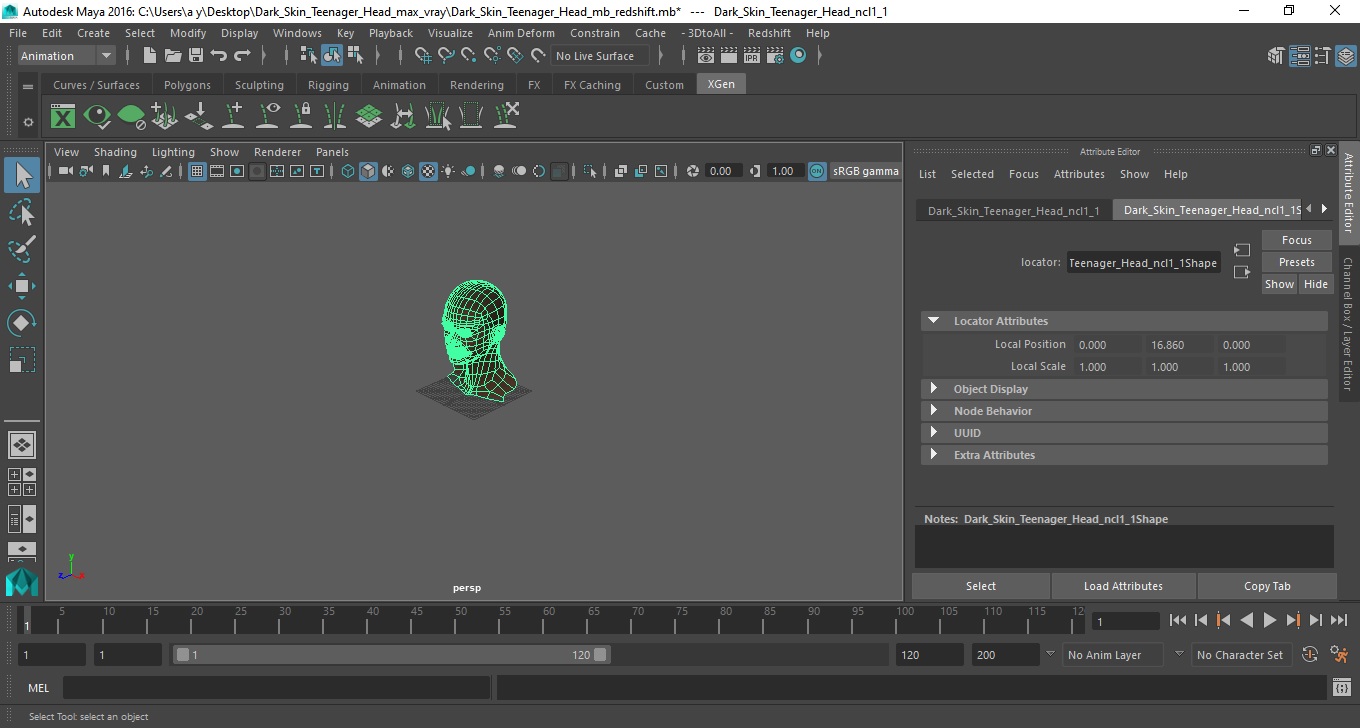Click the Copy Tab button
The width and height of the screenshot is (1360, 728).
[1267, 586]
